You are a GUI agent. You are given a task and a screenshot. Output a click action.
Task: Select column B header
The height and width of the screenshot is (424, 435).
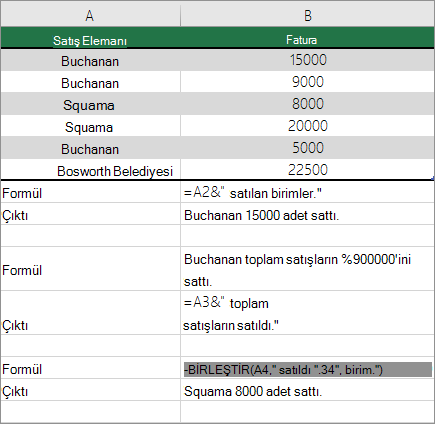[307, 15]
